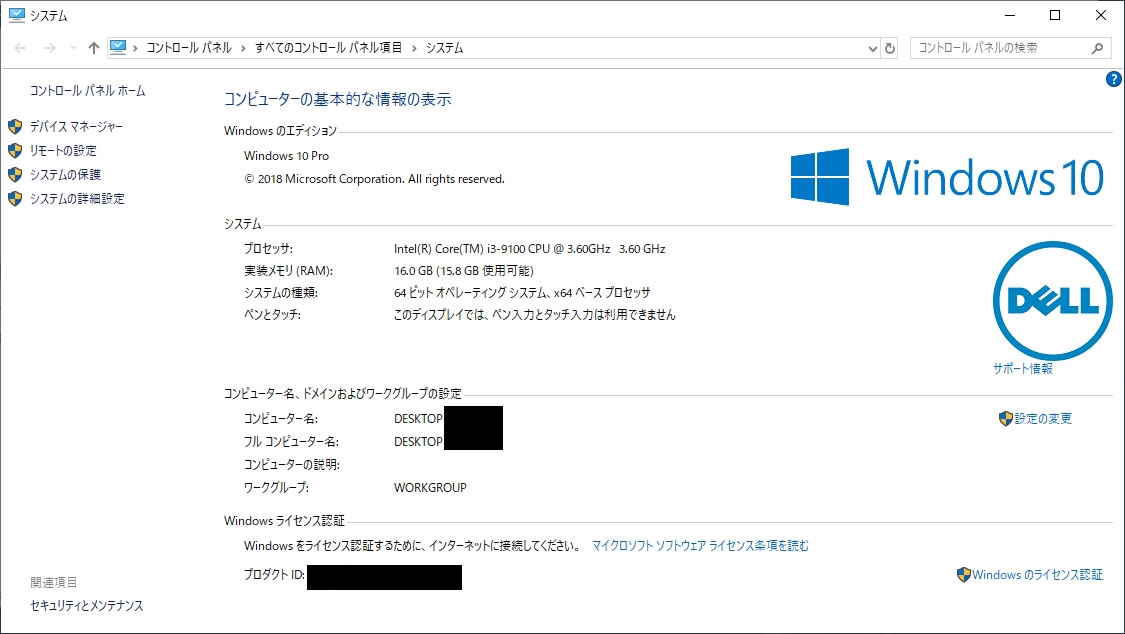Click the コンピューターの基本的な情報の表示 heading
This screenshot has height=634, width=1125.
click(x=337, y=99)
